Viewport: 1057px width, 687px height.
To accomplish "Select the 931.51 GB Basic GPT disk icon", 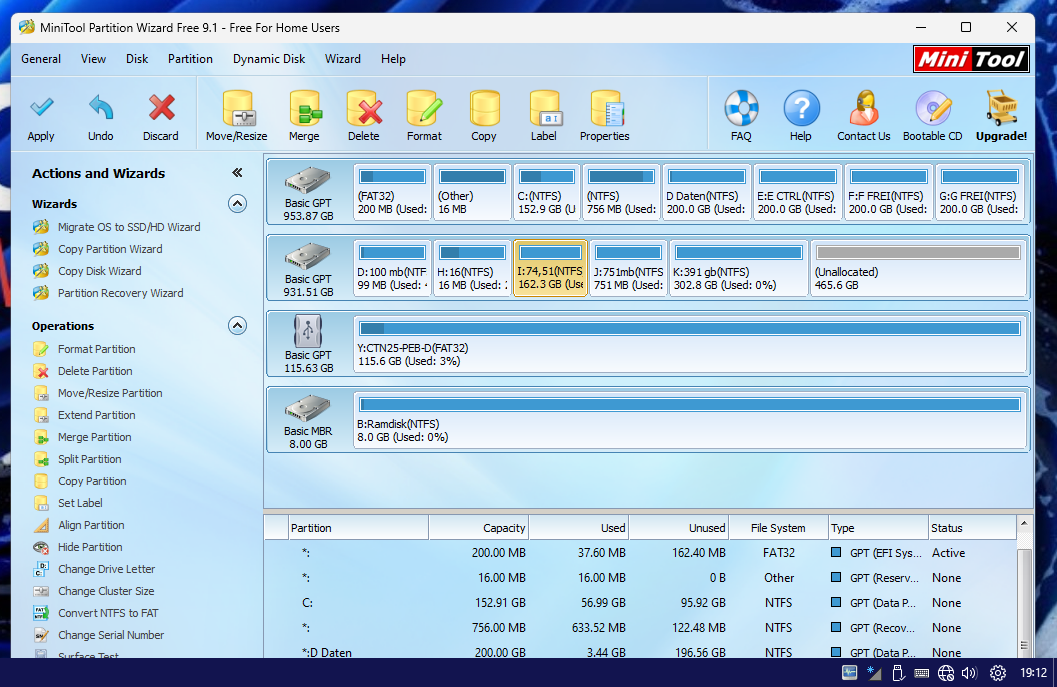I will (x=307, y=256).
